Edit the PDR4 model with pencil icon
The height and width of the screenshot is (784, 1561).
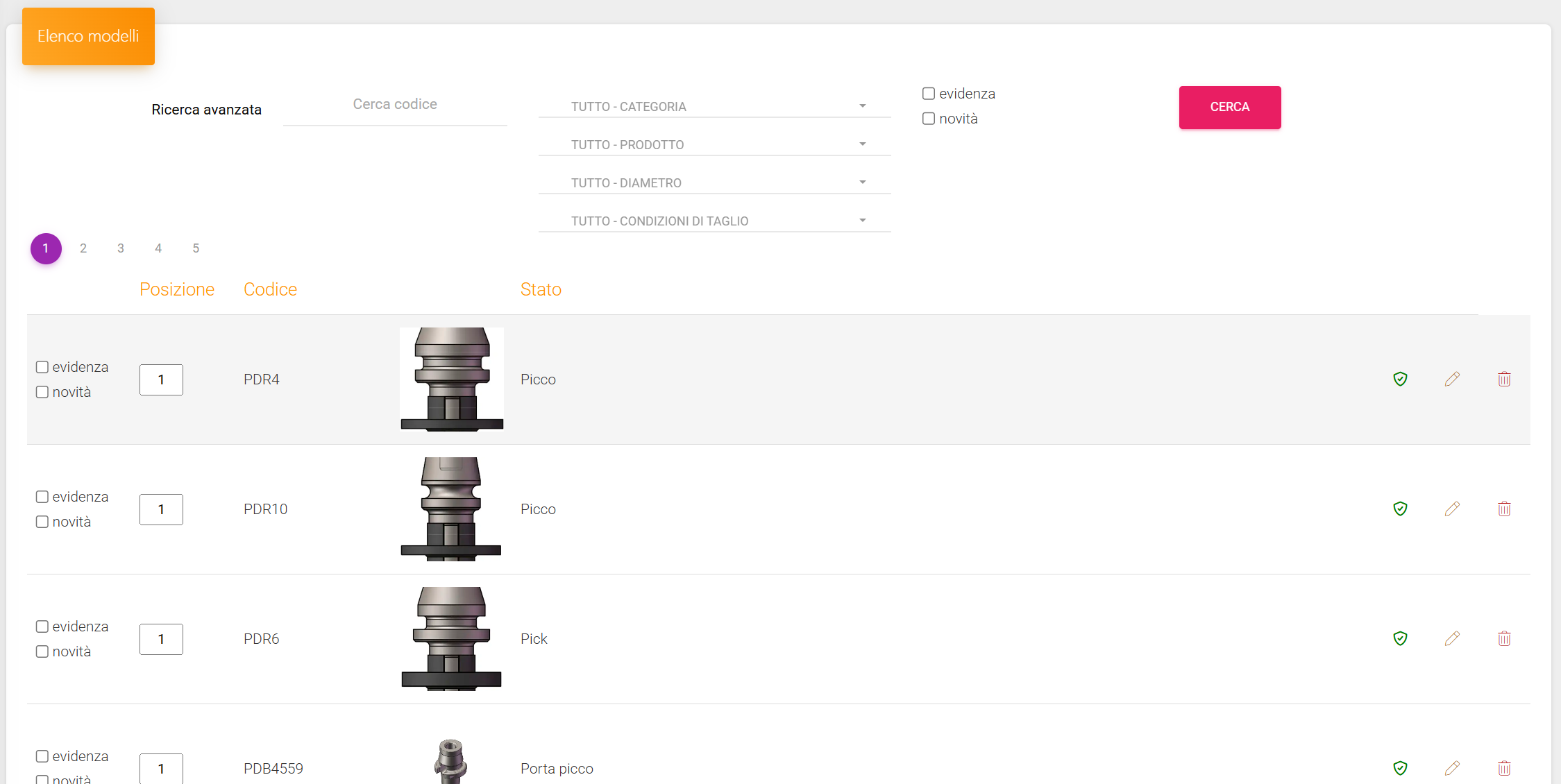[x=1452, y=379]
